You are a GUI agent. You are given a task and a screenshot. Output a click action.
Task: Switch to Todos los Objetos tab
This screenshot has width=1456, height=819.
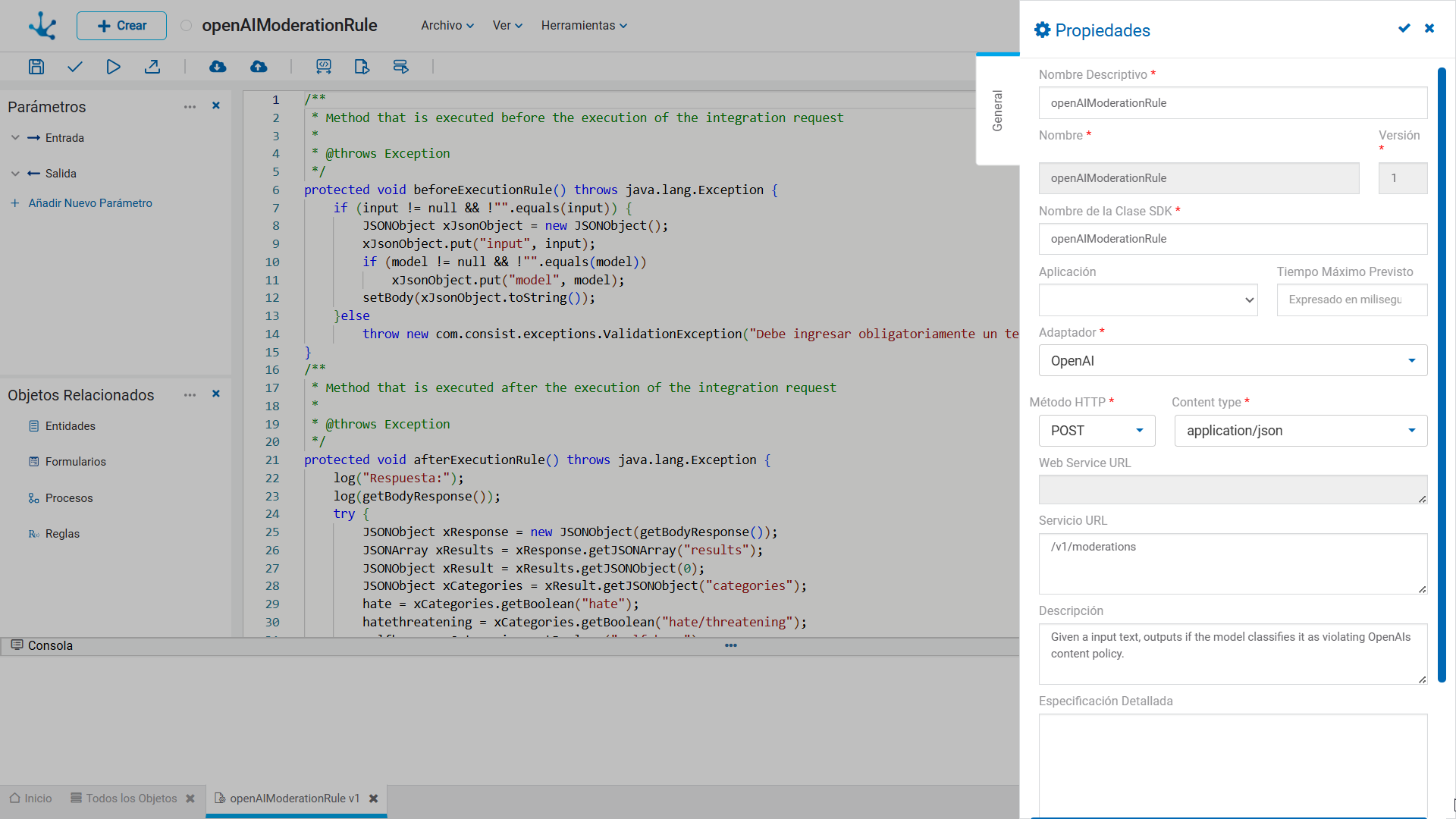pos(131,799)
